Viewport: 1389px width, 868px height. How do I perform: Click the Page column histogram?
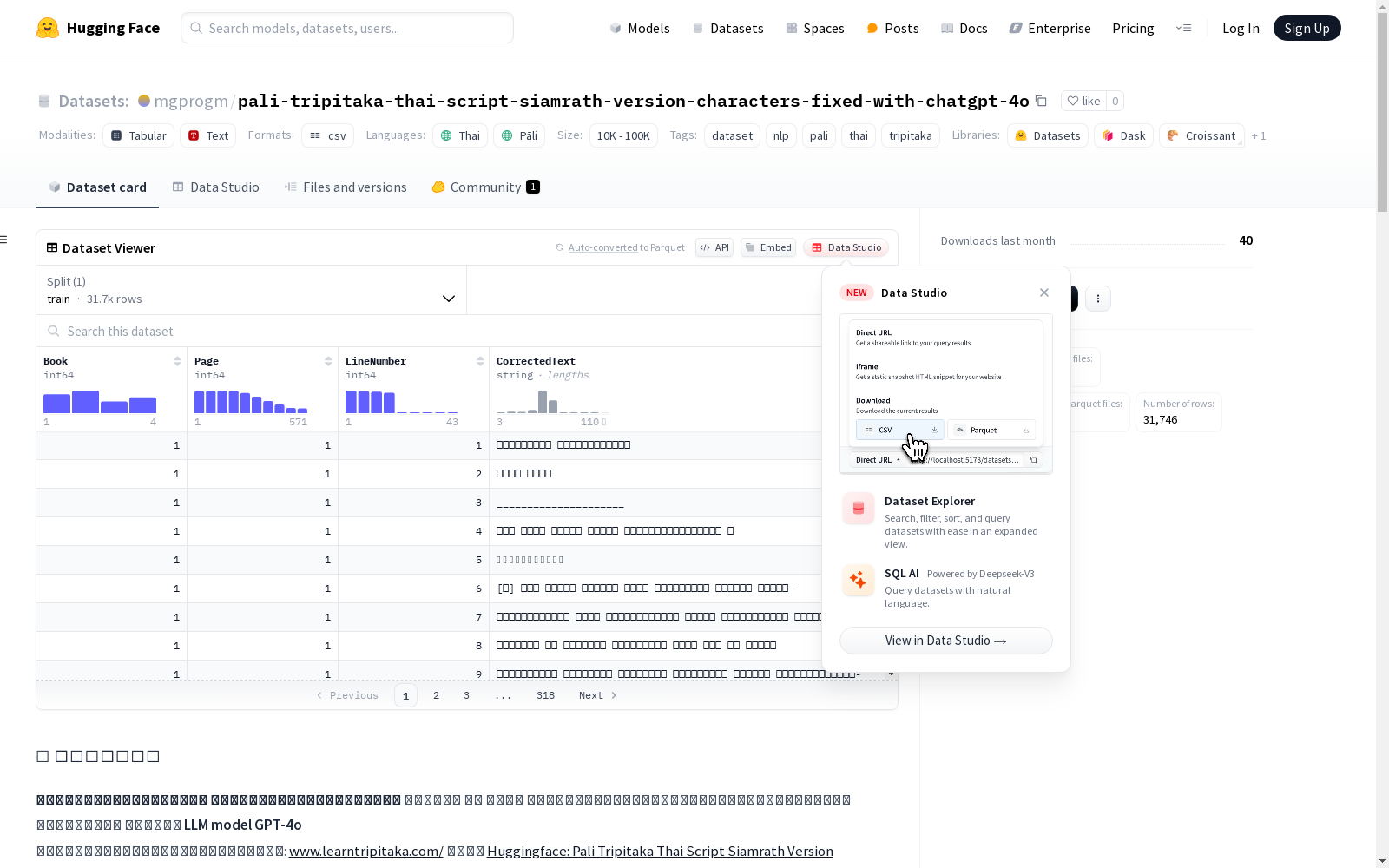(251, 402)
